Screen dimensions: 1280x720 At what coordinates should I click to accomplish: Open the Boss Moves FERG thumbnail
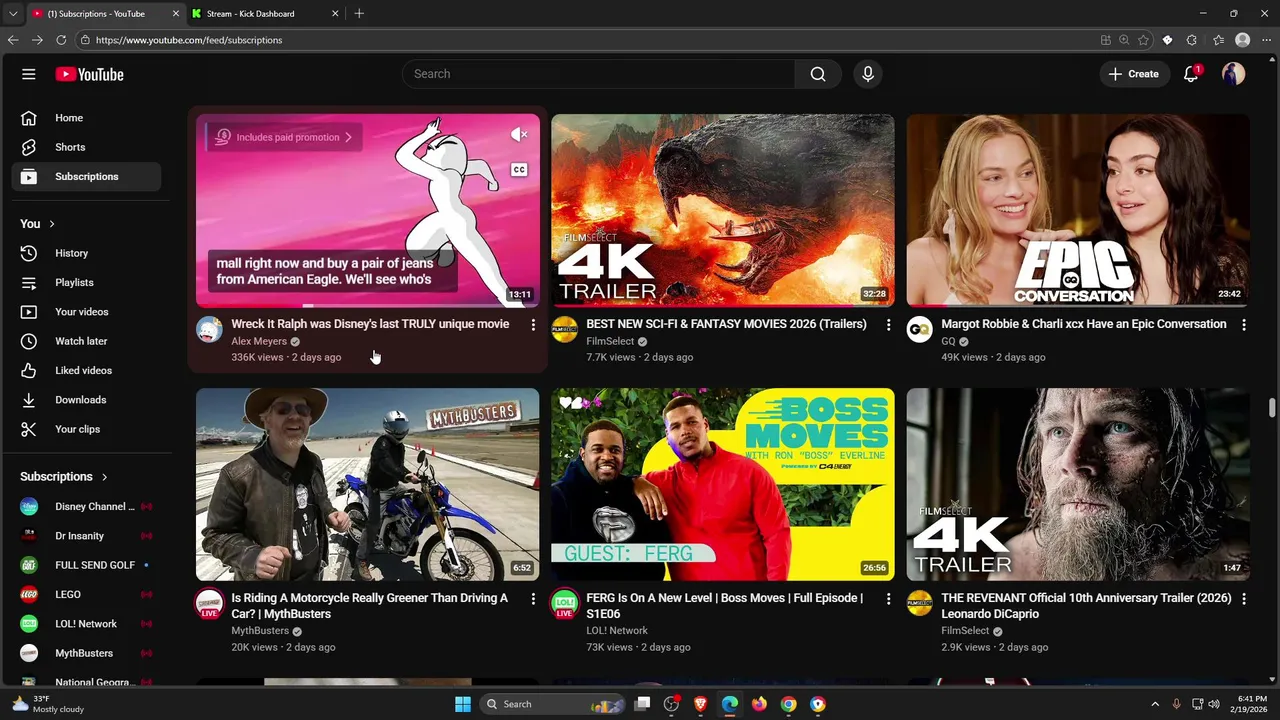pos(723,484)
